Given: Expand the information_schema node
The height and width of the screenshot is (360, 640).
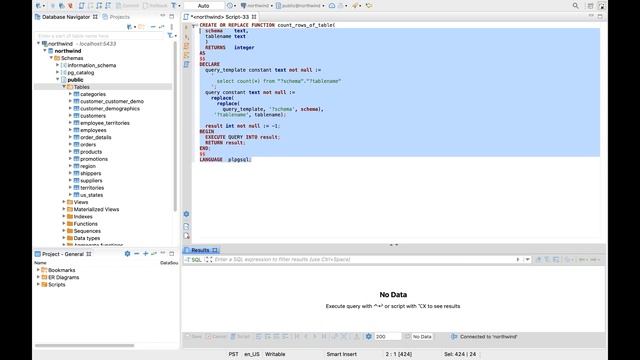Looking at the screenshot, I should (58, 65).
